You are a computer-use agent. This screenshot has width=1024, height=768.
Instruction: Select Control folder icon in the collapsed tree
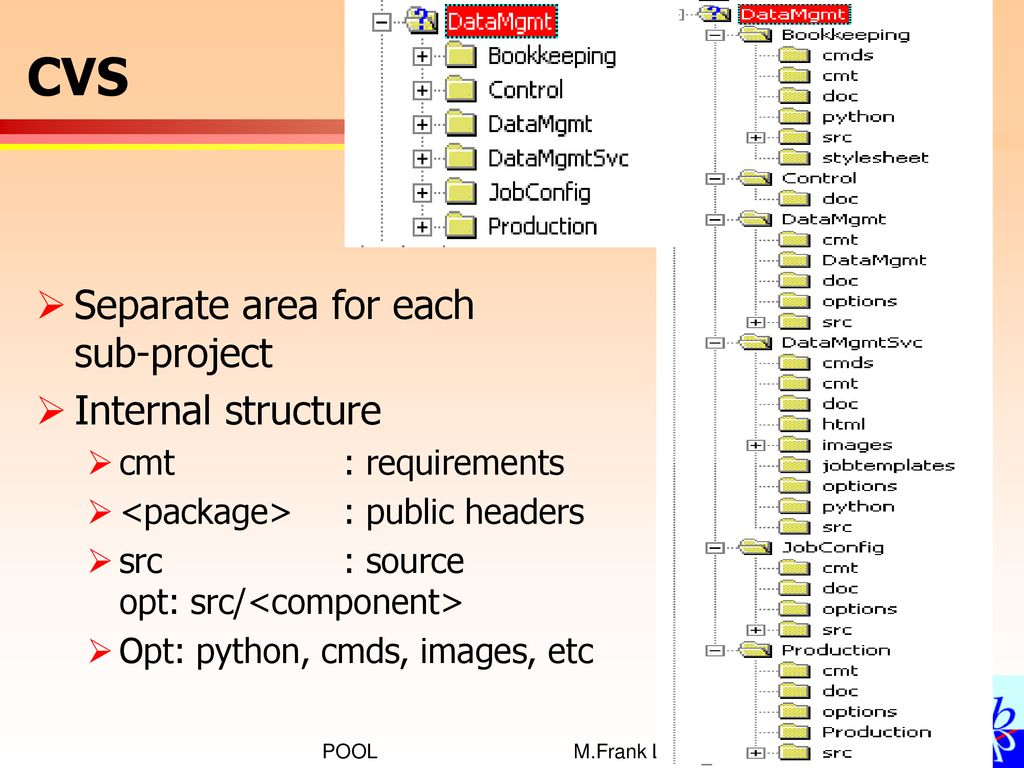[x=461, y=90]
